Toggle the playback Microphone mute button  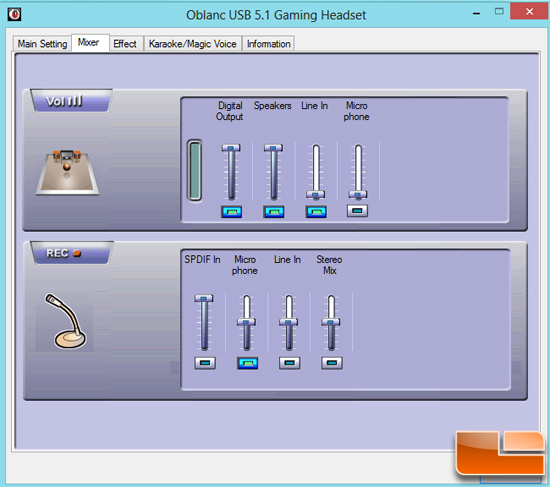pyautogui.click(x=357, y=211)
